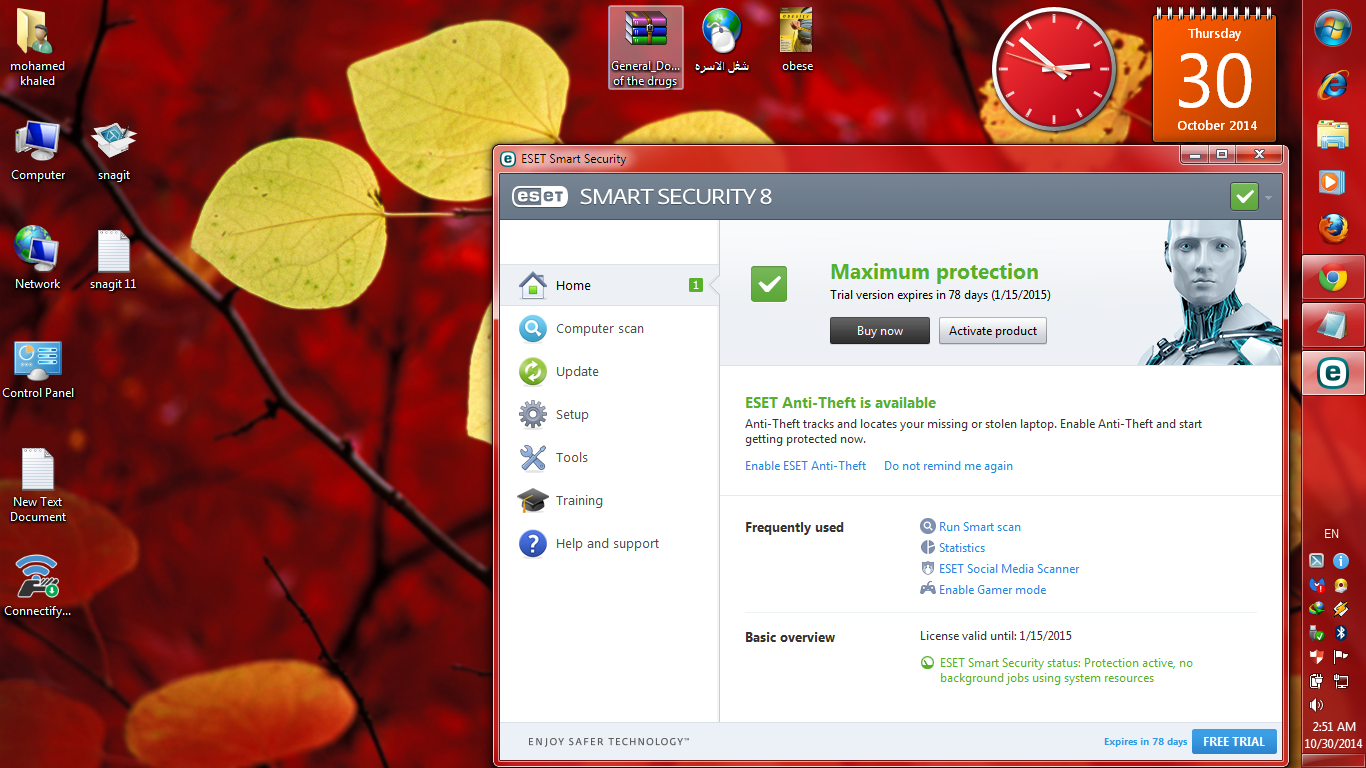
Task: Go to the Update section
Action: pos(609,371)
